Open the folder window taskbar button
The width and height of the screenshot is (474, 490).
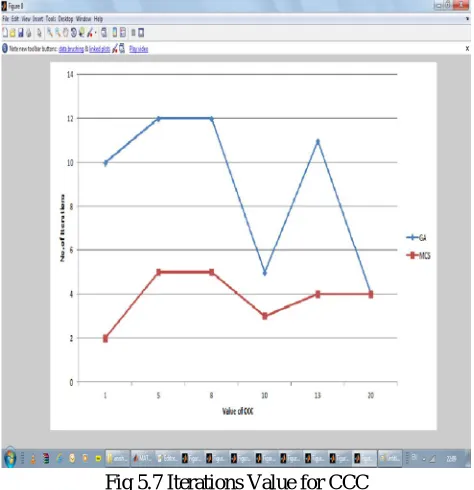(x=118, y=459)
